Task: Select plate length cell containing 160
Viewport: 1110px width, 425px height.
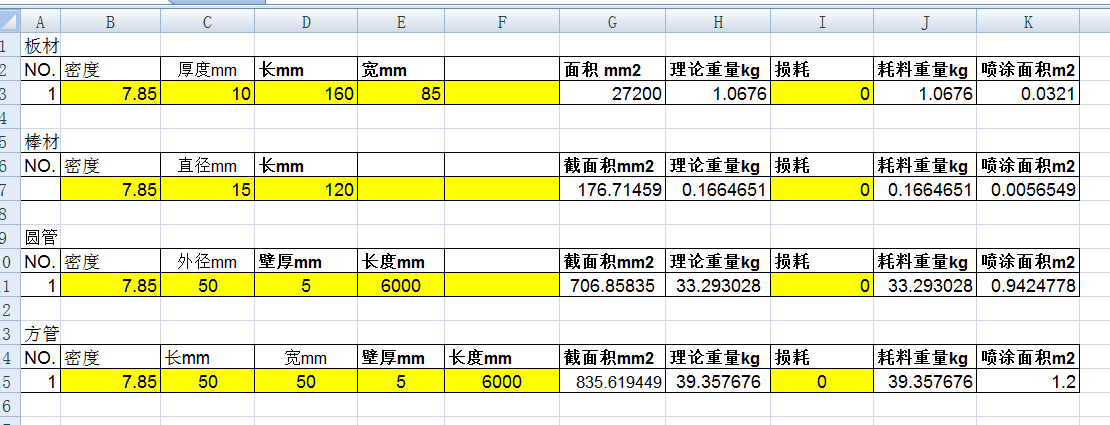Action: click(x=306, y=93)
